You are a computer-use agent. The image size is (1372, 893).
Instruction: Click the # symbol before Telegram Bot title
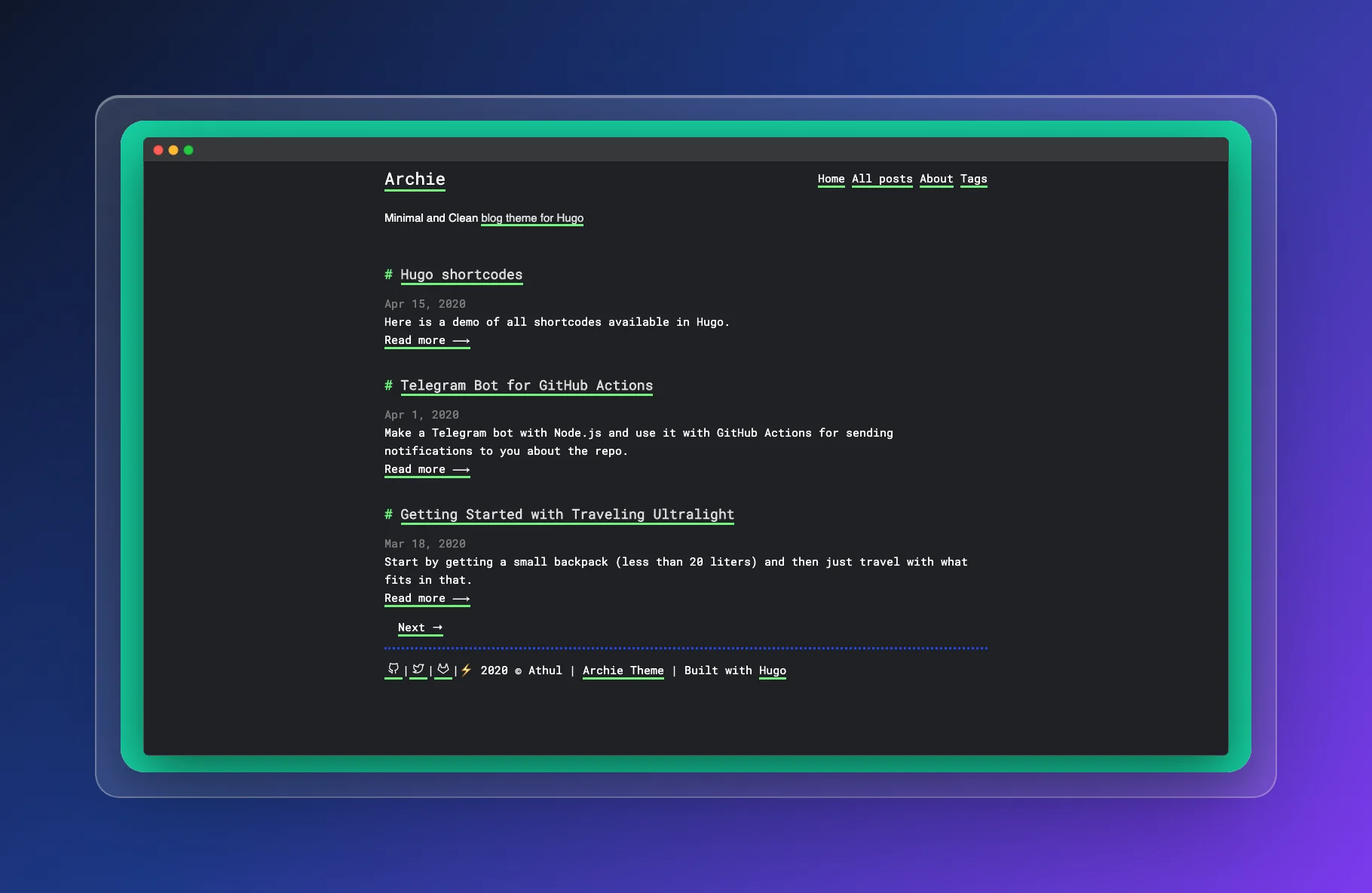click(x=388, y=385)
